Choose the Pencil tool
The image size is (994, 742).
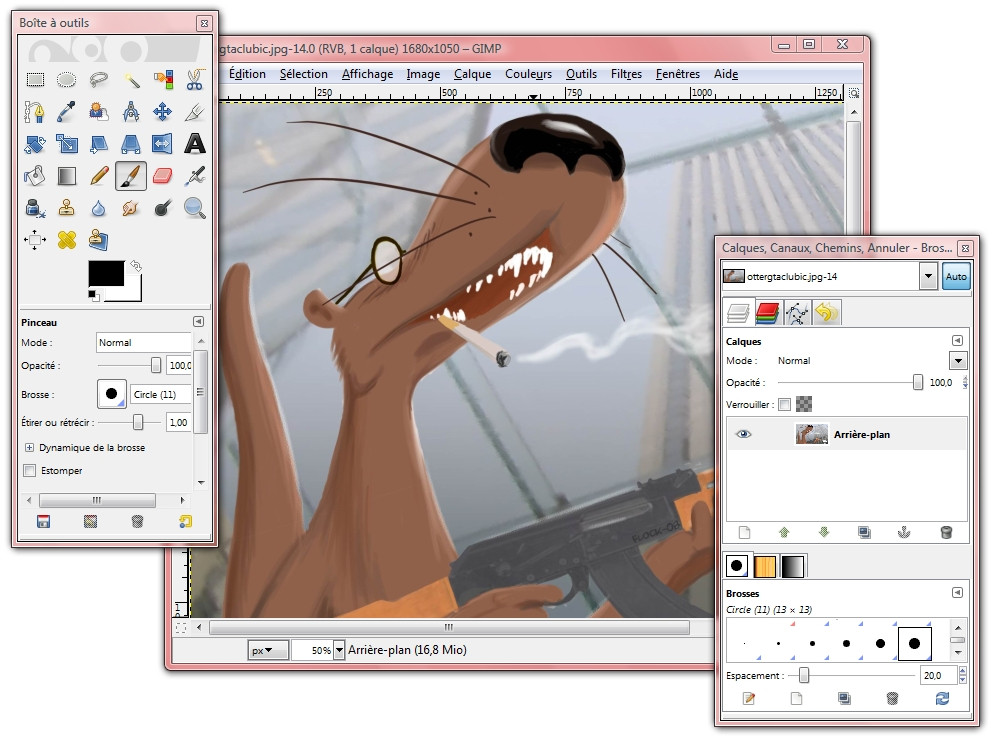pyautogui.click(x=99, y=176)
